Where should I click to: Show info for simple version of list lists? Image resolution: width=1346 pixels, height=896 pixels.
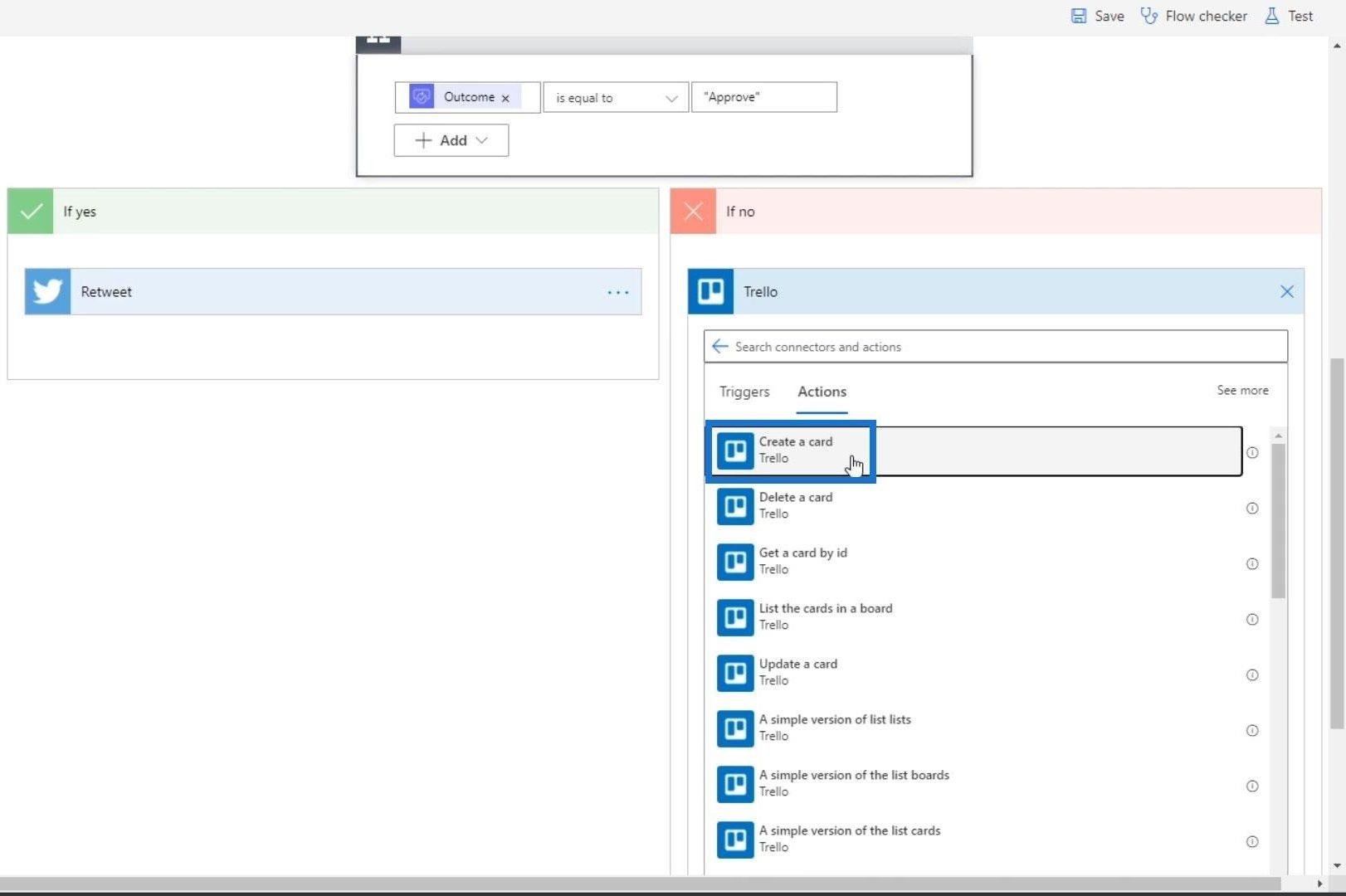1252,731
